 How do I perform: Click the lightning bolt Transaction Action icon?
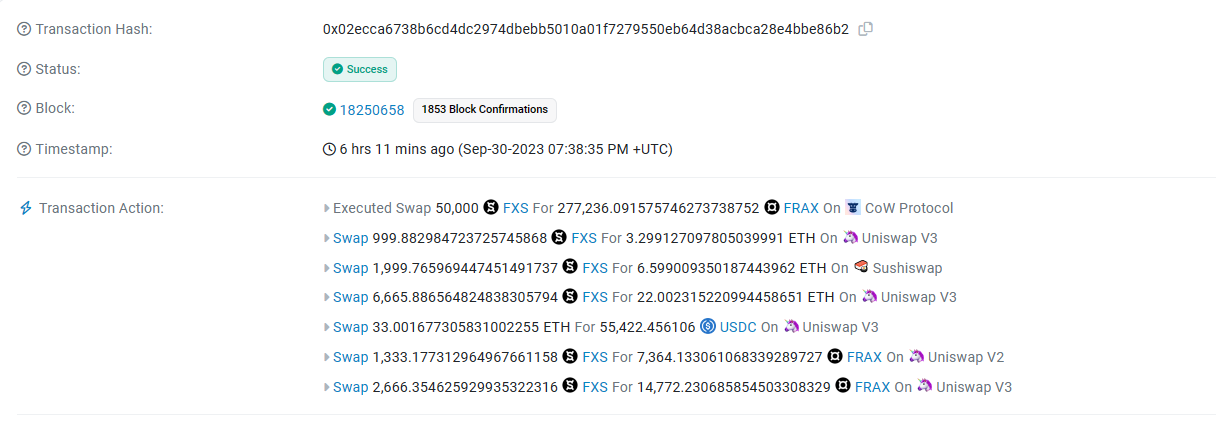pos(26,208)
